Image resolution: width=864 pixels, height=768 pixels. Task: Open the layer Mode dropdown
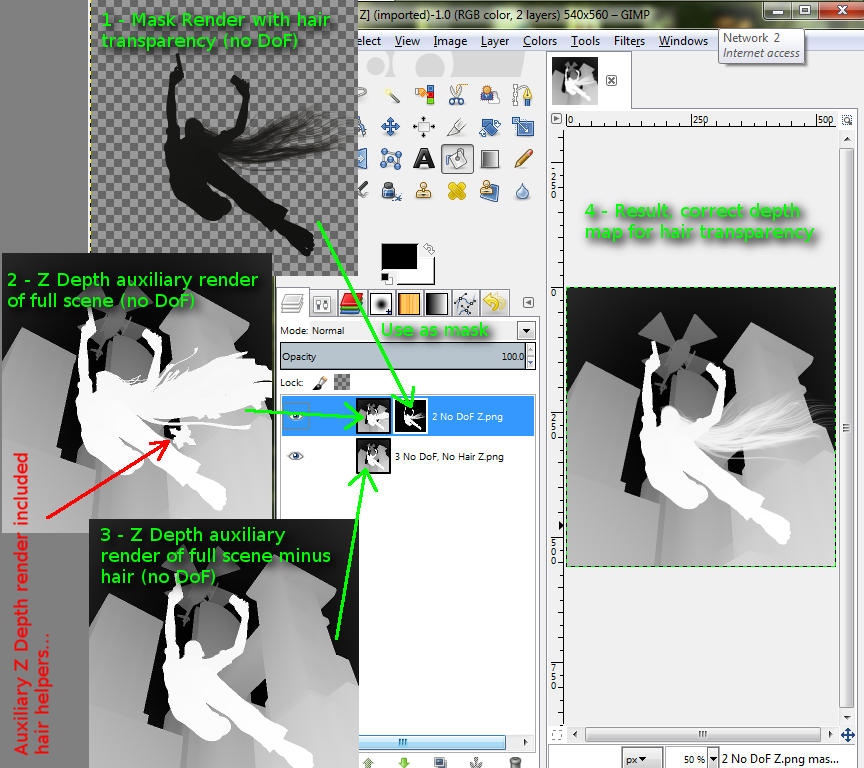click(x=525, y=330)
